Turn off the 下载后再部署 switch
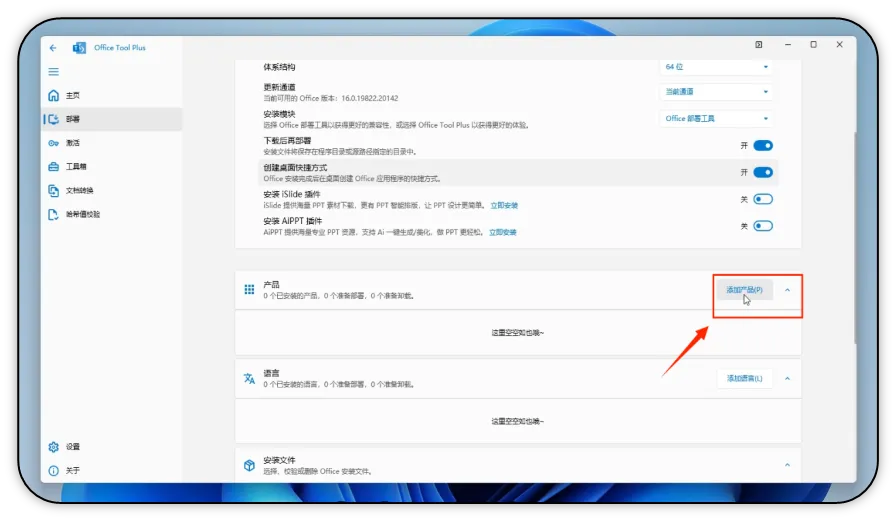896x521 pixels. (x=763, y=146)
